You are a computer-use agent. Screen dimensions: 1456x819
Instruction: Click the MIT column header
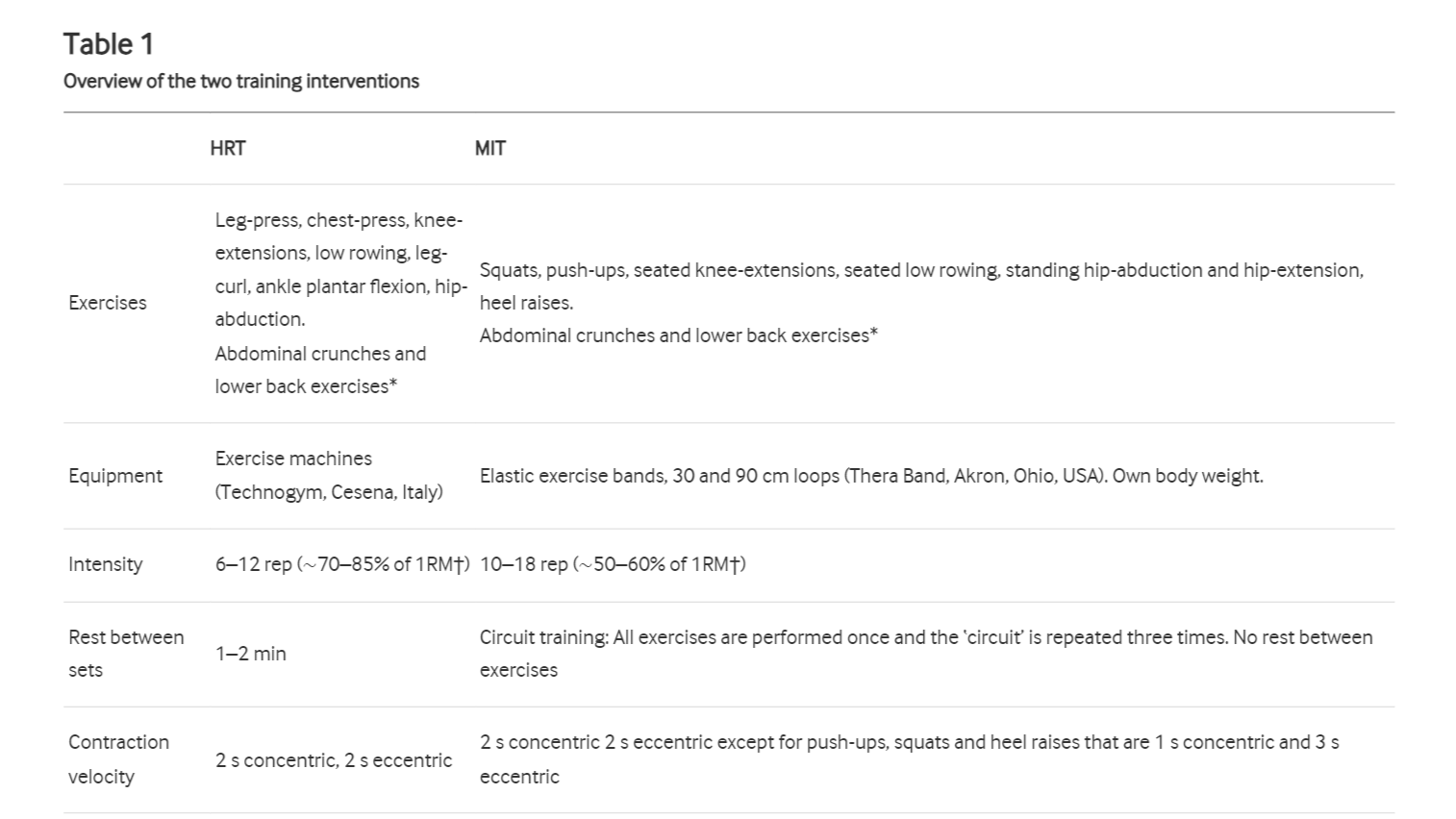click(490, 148)
